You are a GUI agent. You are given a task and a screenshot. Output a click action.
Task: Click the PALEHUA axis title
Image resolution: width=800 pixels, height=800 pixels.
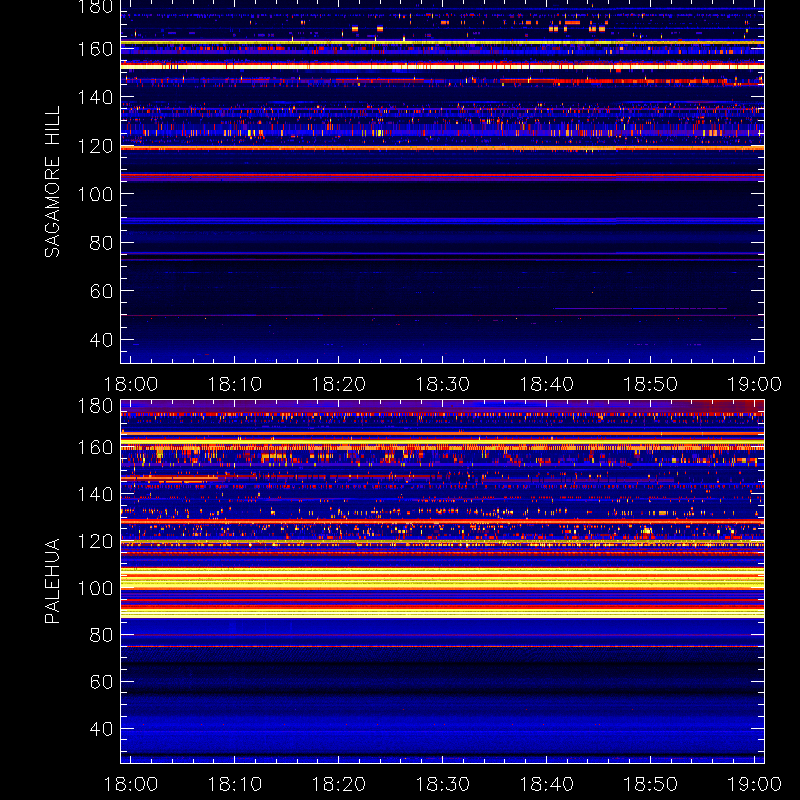pos(52,581)
